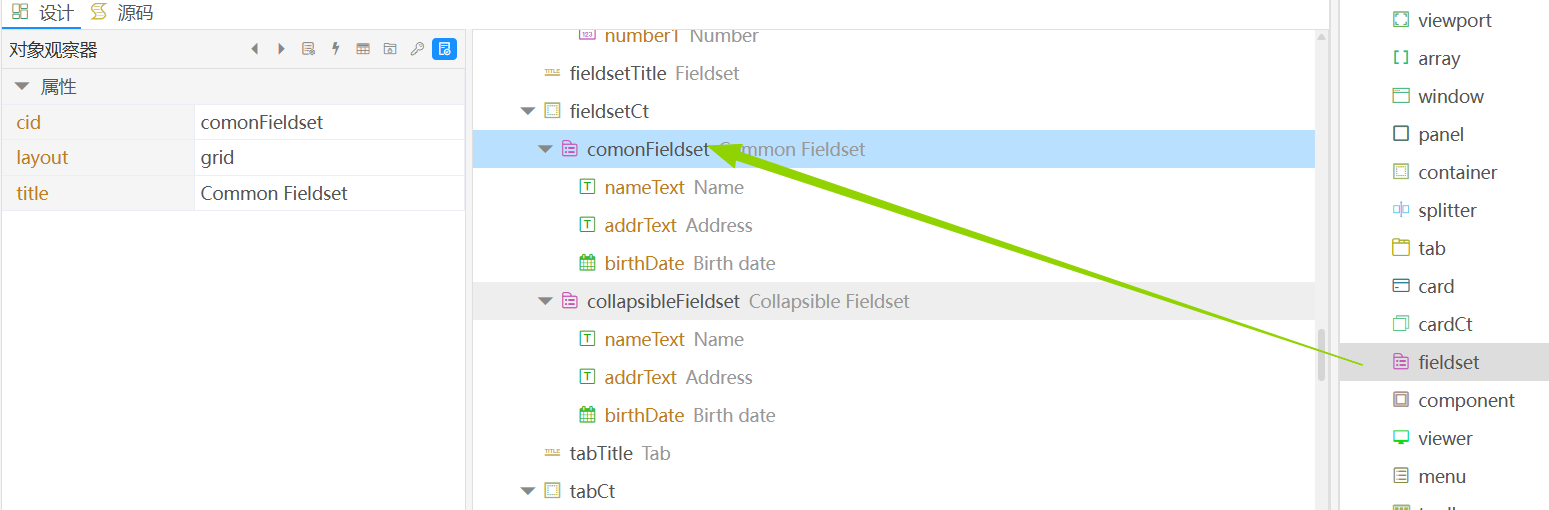Switch to the 设计 design tab

coord(42,13)
